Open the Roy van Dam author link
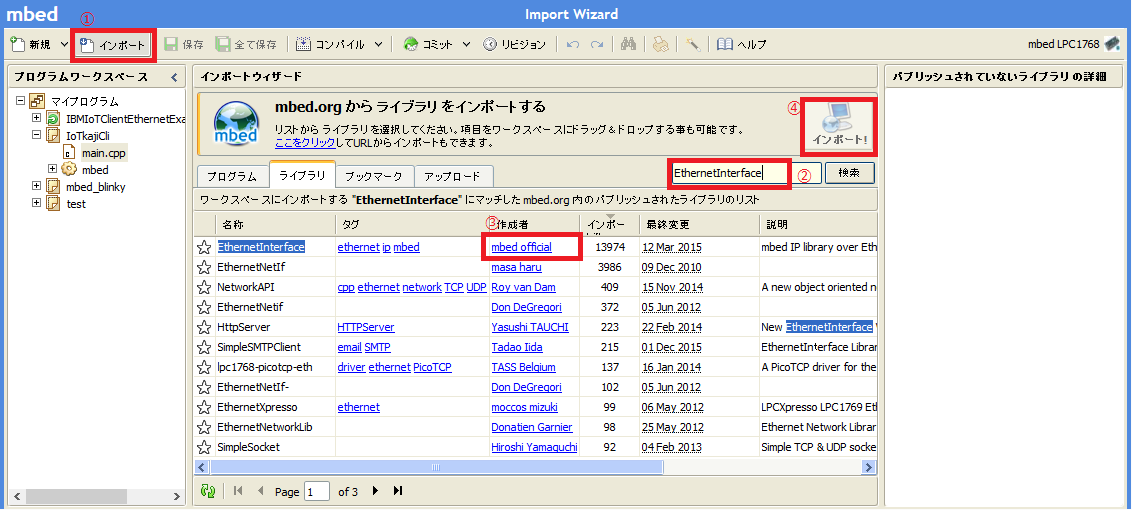 523,287
